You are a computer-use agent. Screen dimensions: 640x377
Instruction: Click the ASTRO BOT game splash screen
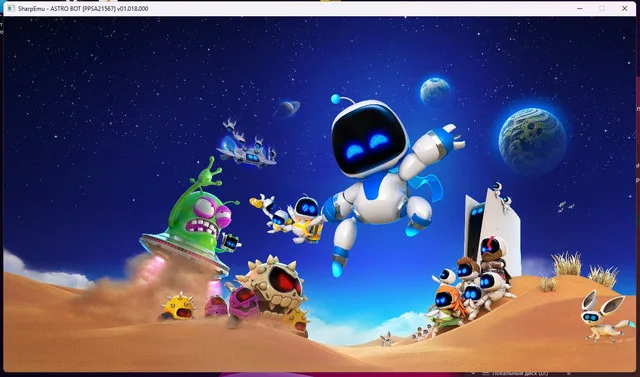click(320, 194)
